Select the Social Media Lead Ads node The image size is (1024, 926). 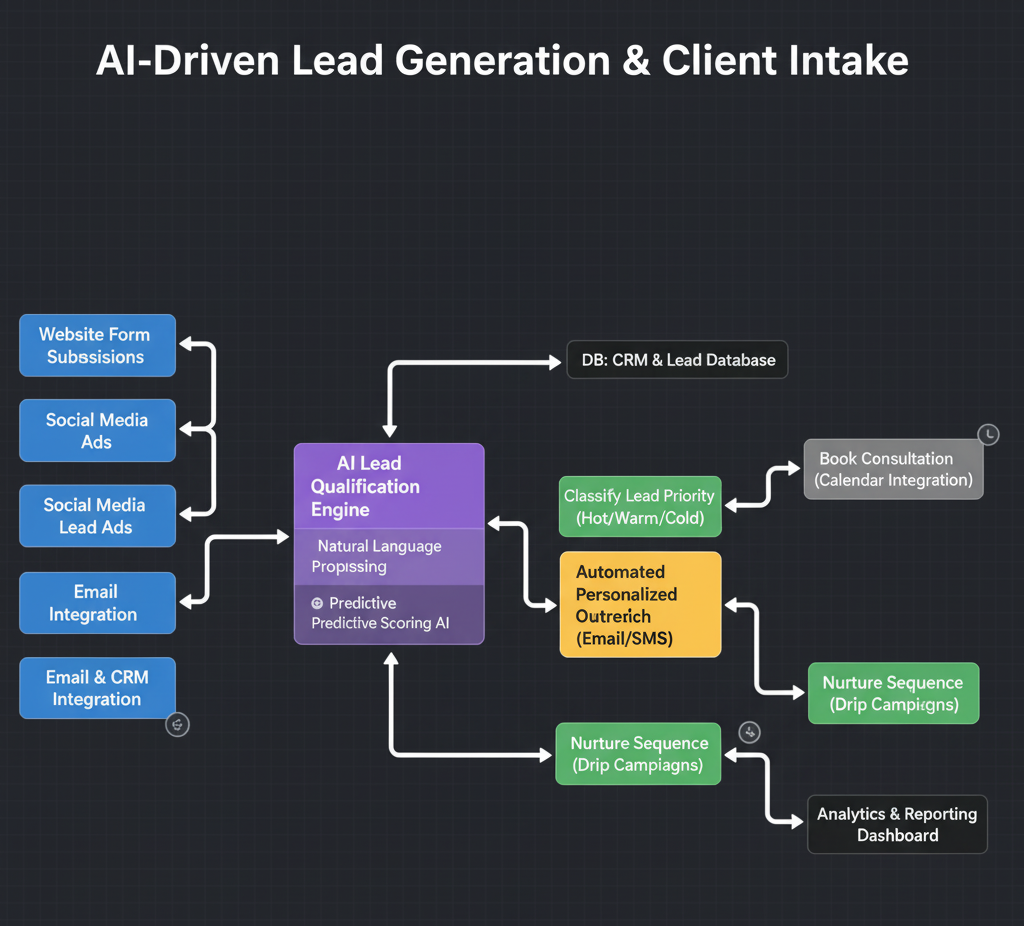point(97,516)
